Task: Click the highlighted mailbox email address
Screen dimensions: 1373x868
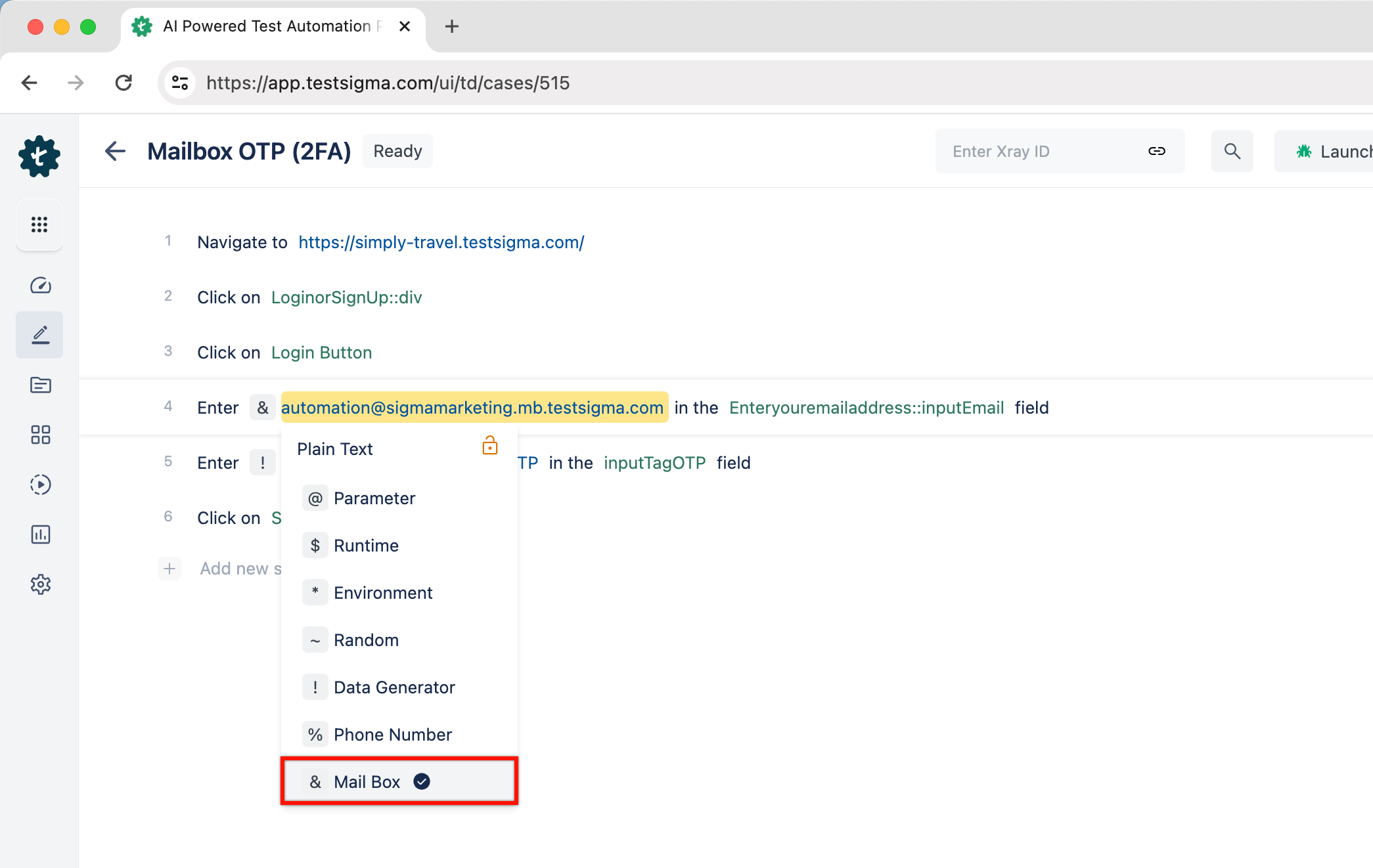Action: click(474, 408)
